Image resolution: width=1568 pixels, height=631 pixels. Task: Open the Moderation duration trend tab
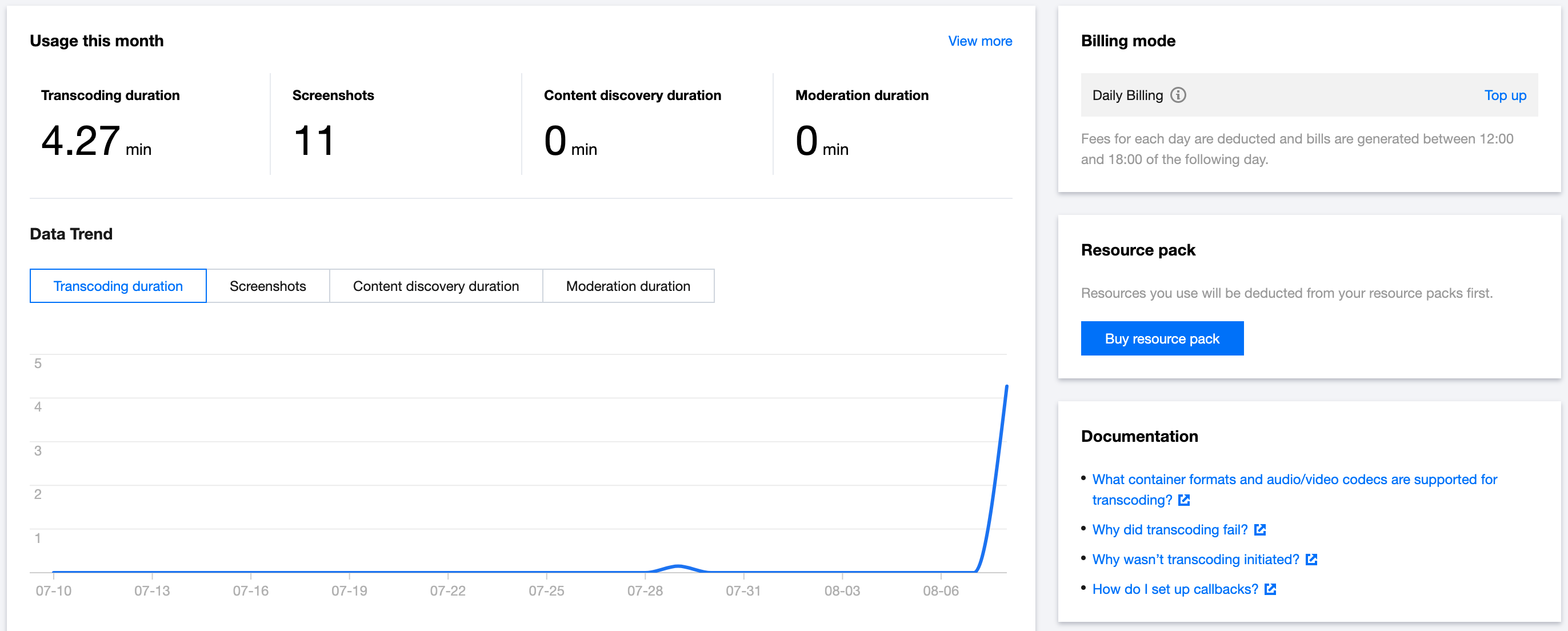click(x=627, y=286)
